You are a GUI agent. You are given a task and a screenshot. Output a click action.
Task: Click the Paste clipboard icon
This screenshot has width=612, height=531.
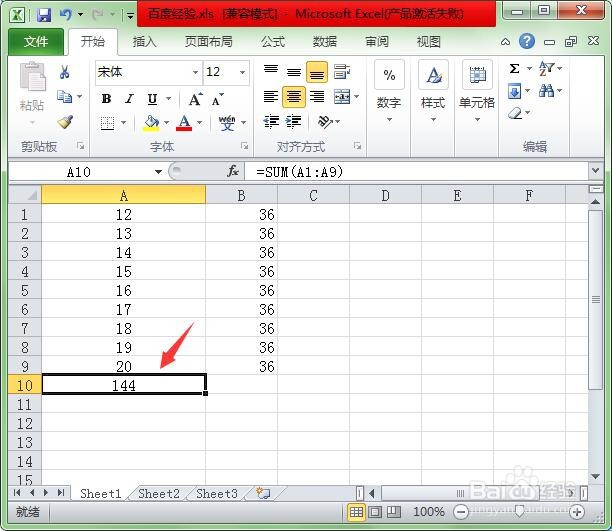tap(32, 77)
